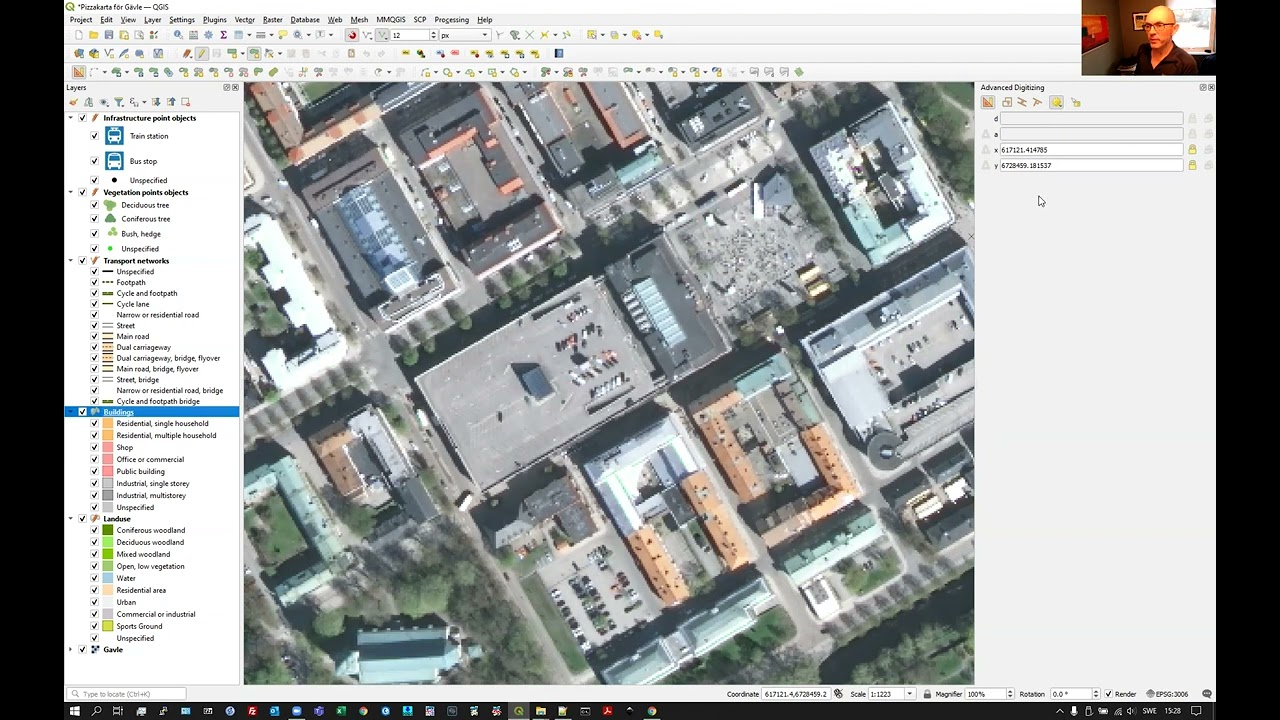Save project with floppy disk toolbar icon
Viewport: 1280px width, 720px height.
[x=109, y=35]
